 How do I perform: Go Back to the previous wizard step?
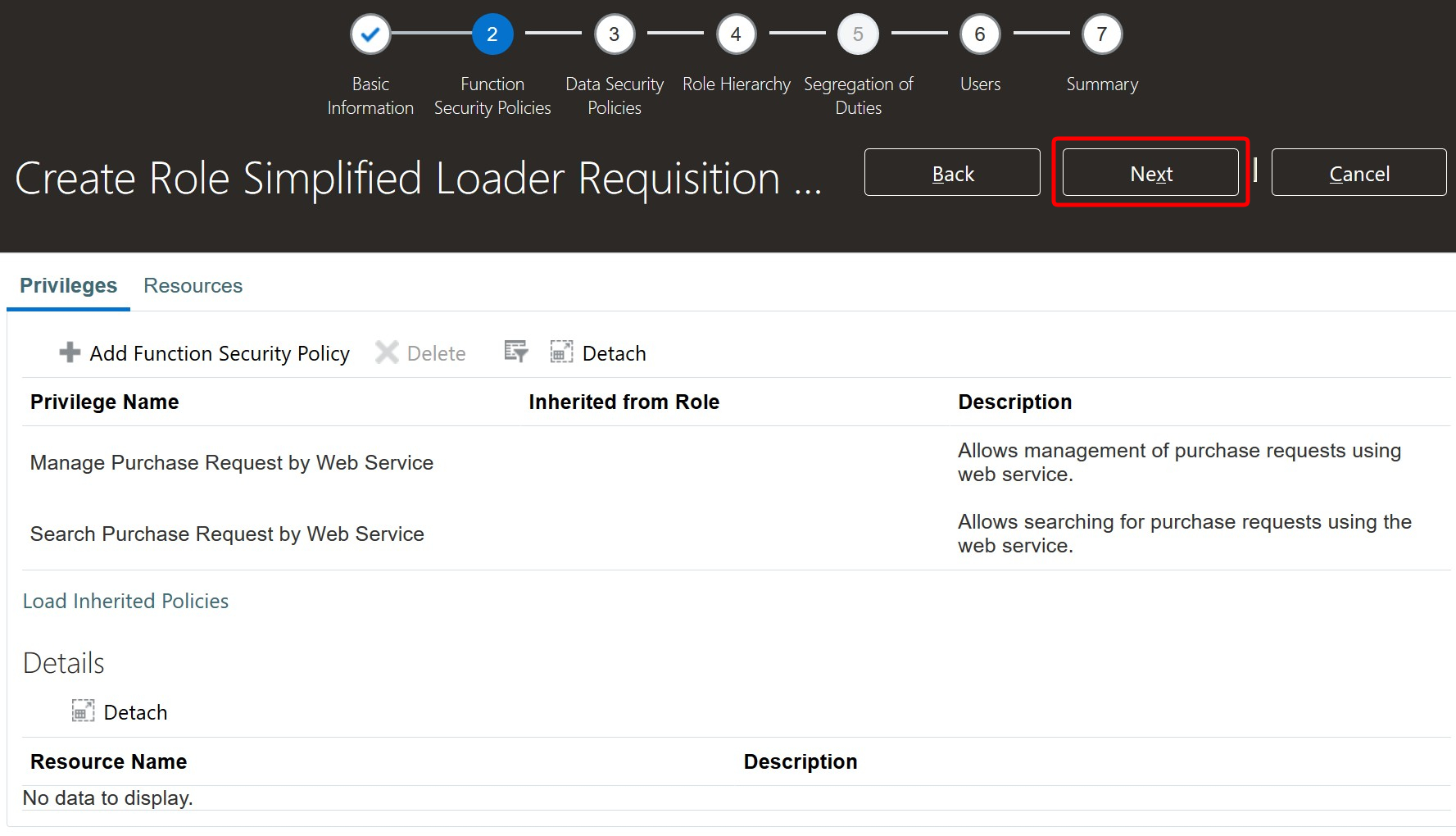[951, 173]
